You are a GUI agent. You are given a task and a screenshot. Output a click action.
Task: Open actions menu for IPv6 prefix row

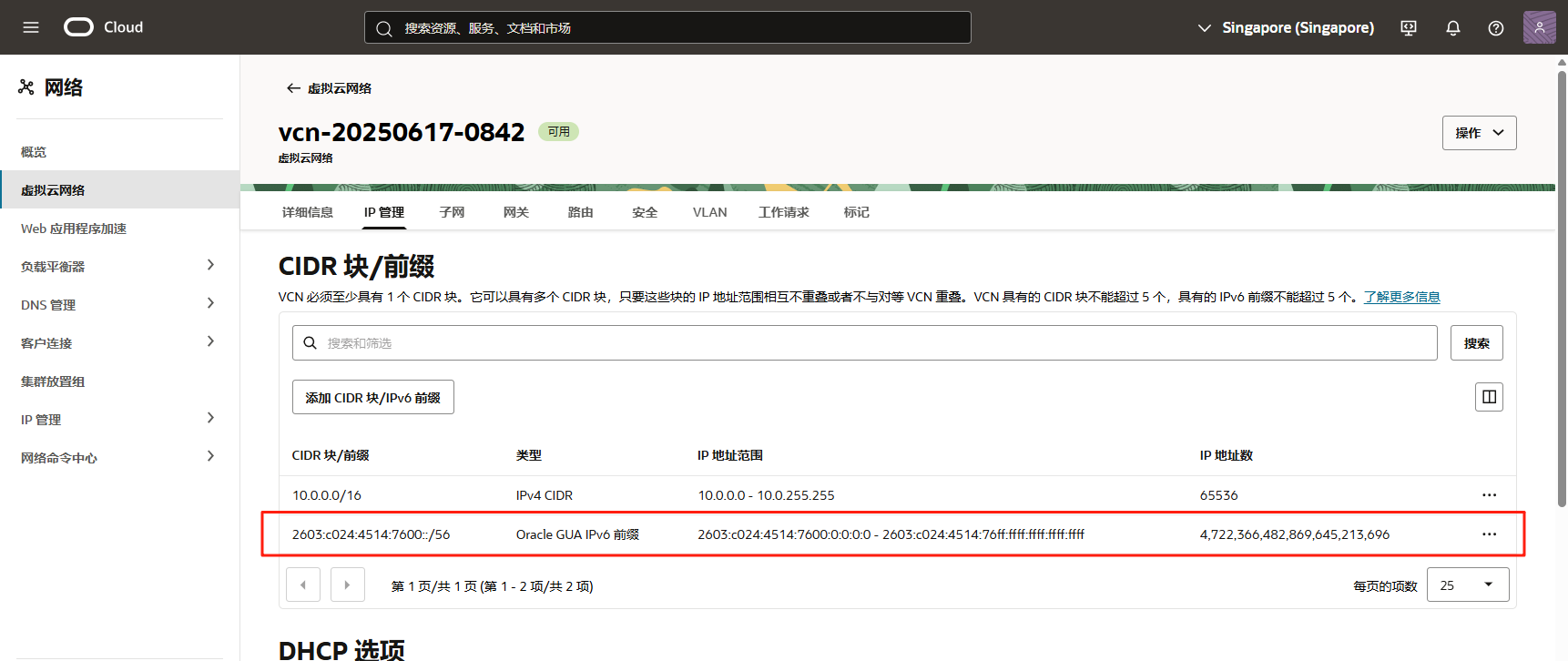pos(1489,534)
